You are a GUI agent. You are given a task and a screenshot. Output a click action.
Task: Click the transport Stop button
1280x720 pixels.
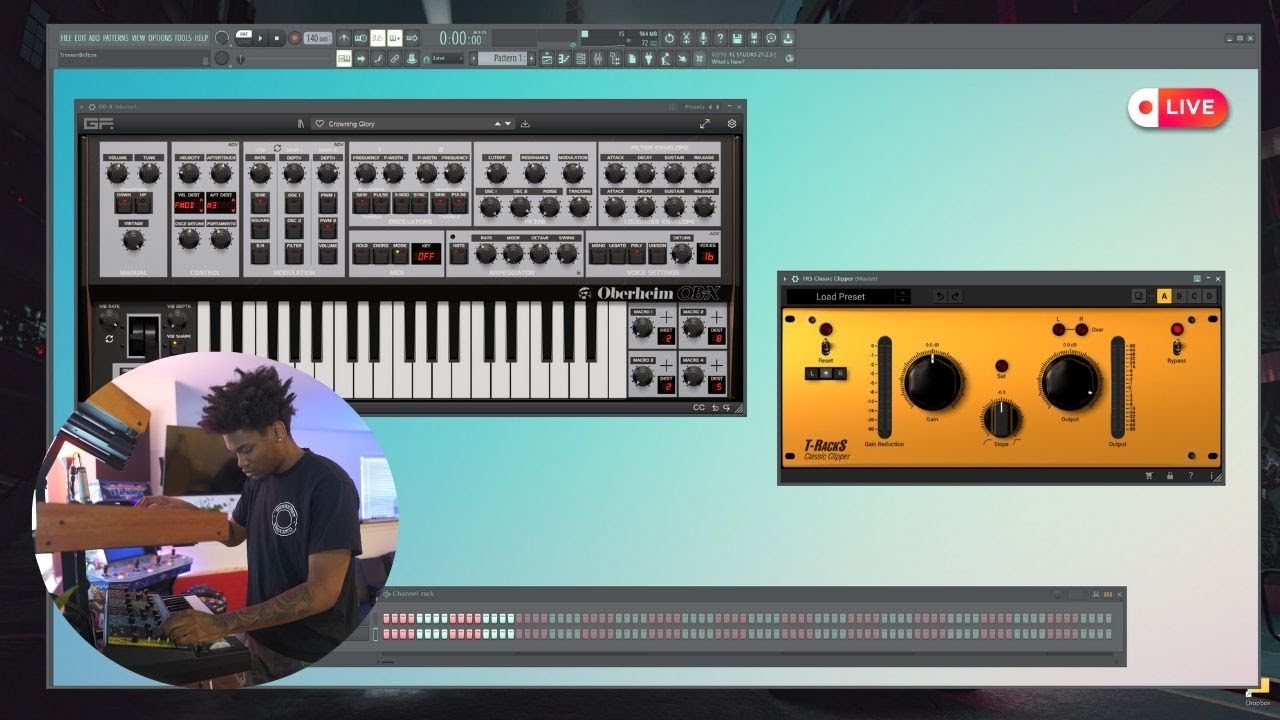tap(277, 38)
